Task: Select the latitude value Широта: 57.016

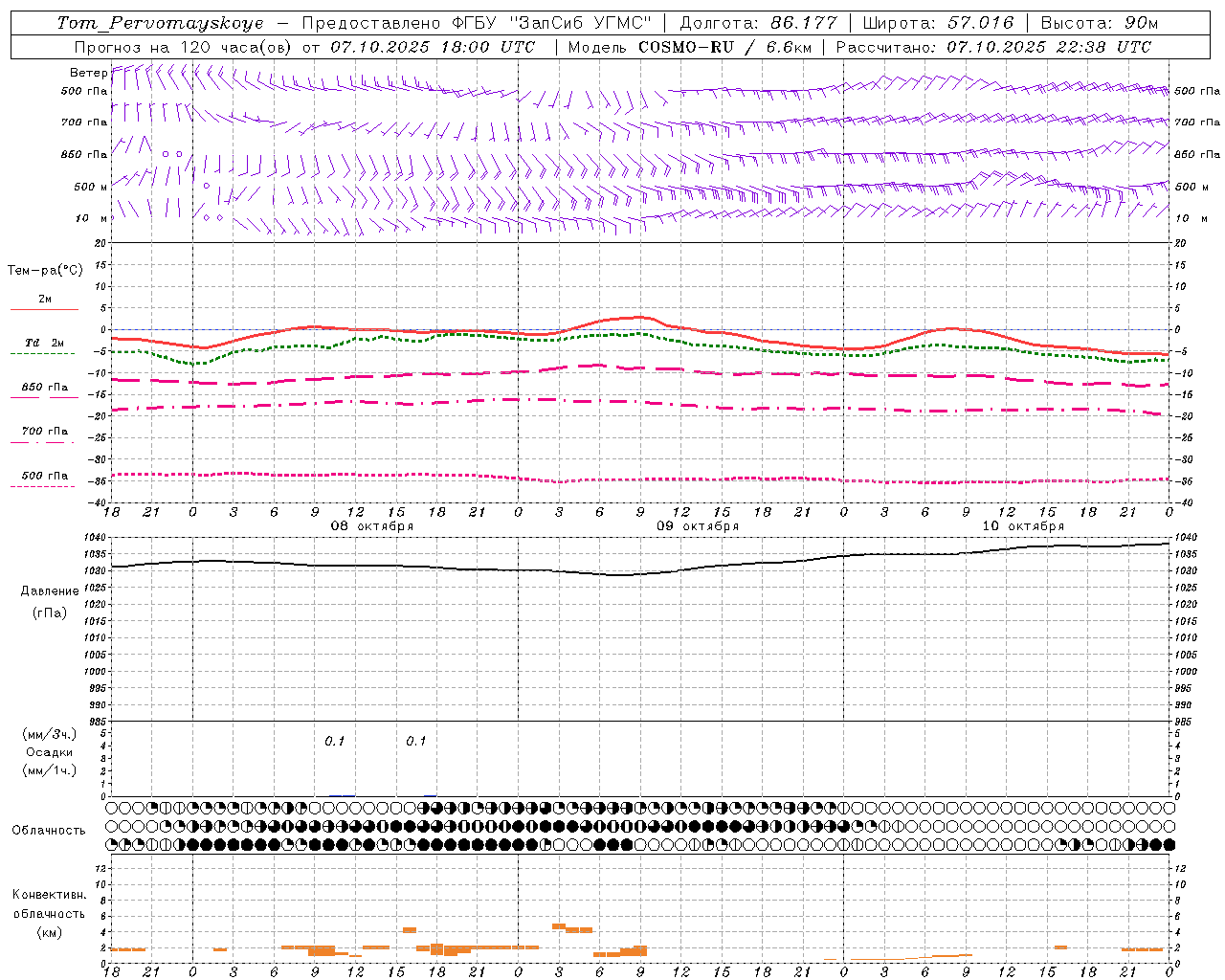Action: click(x=938, y=23)
